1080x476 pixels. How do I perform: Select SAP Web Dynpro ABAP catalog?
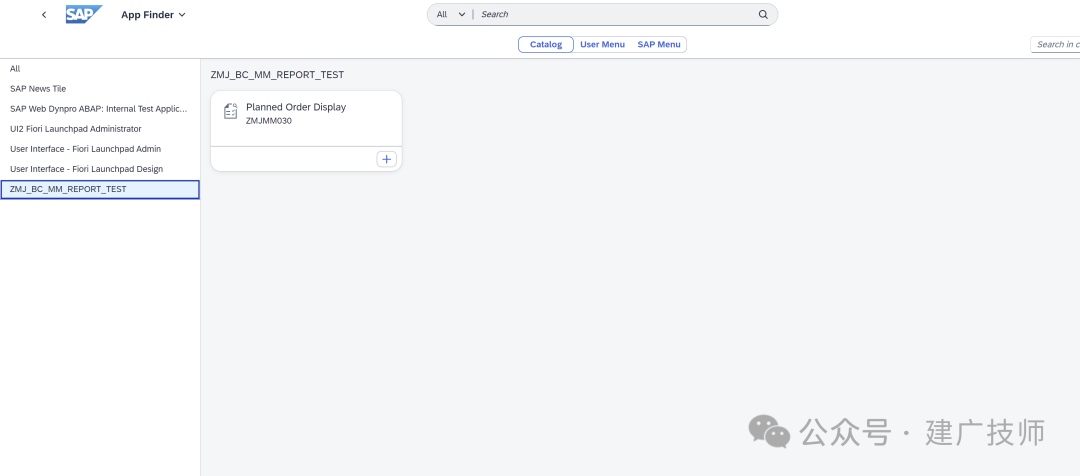coord(100,109)
